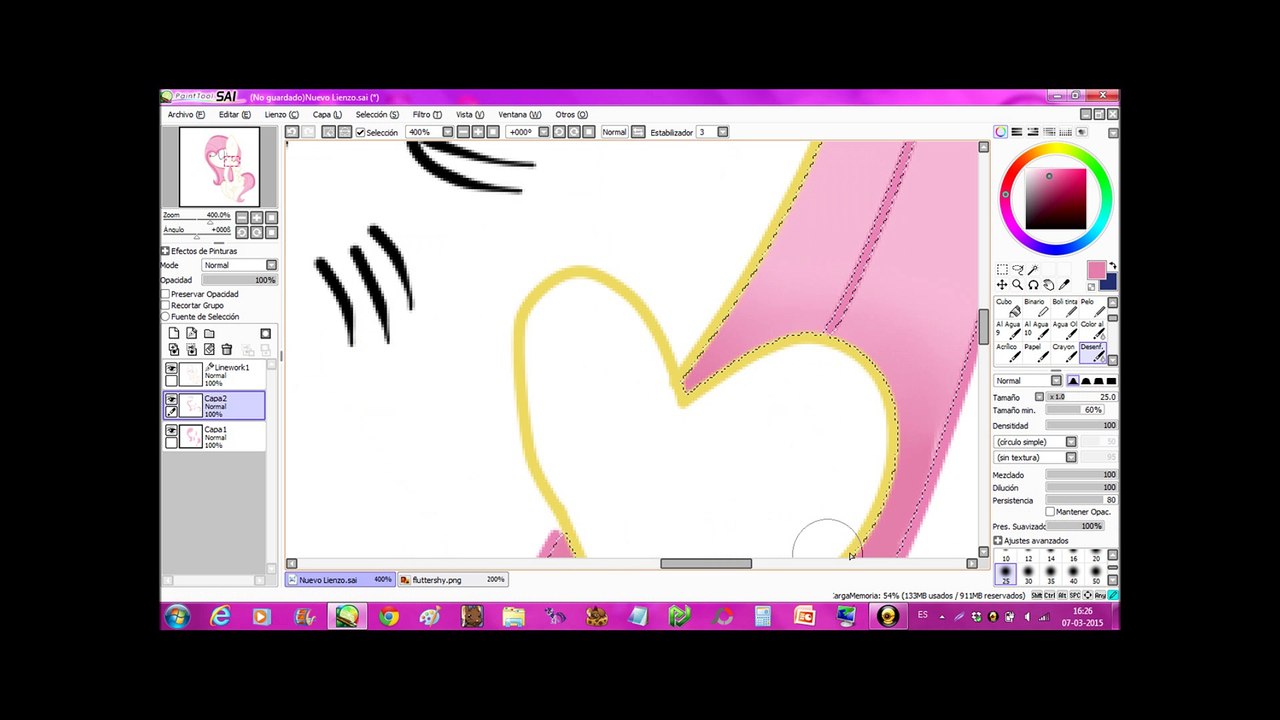Select the sharpest brush edge shape
The image size is (1280, 720).
point(1111,381)
